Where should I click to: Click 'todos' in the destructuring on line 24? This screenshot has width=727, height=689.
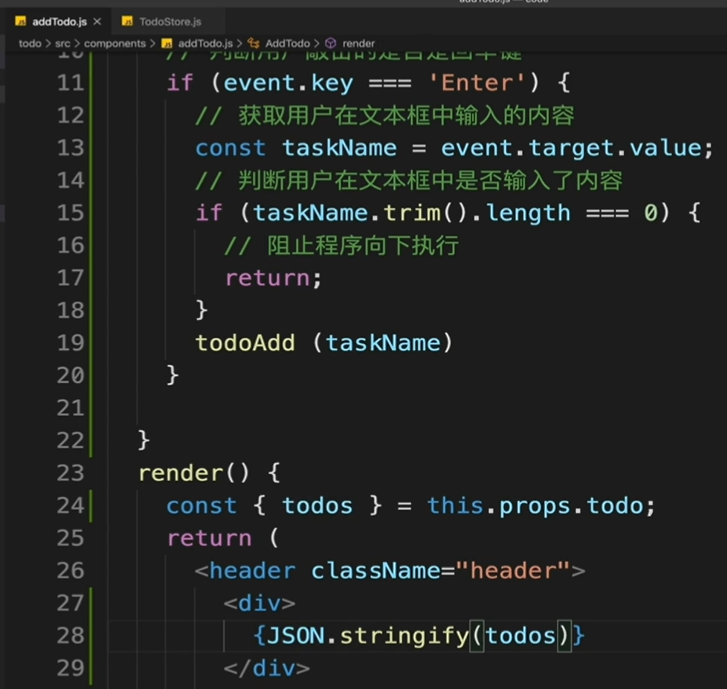click(318, 505)
